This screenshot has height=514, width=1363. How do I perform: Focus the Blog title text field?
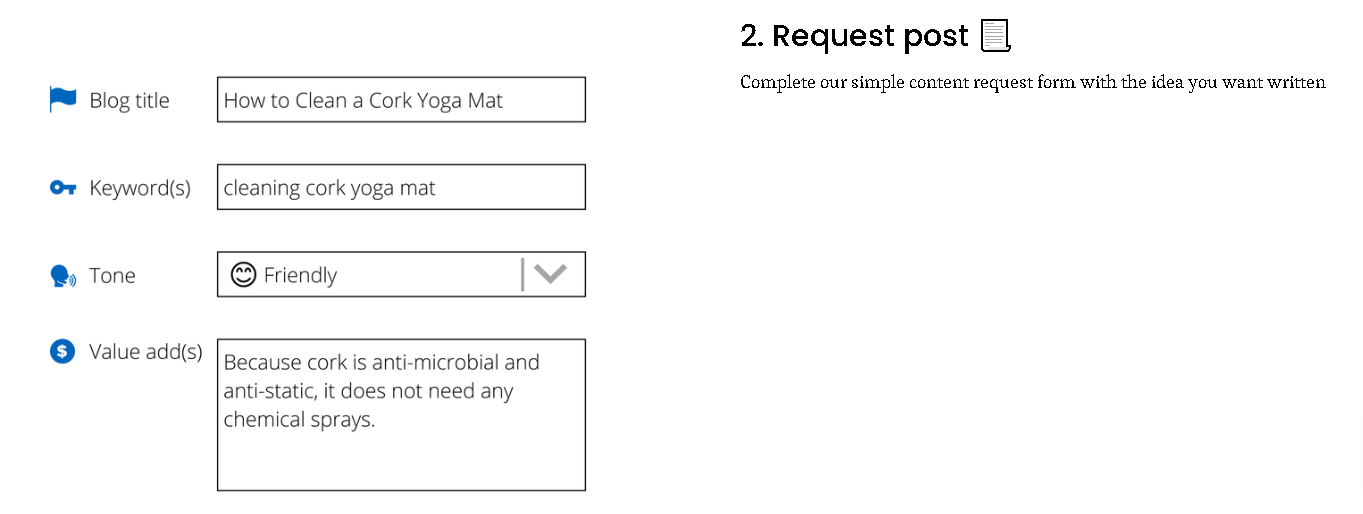tap(401, 100)
